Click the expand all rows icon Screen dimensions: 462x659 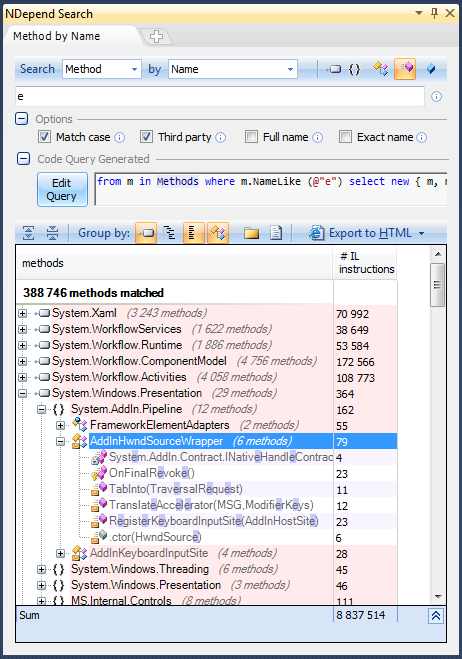point(28,233)
